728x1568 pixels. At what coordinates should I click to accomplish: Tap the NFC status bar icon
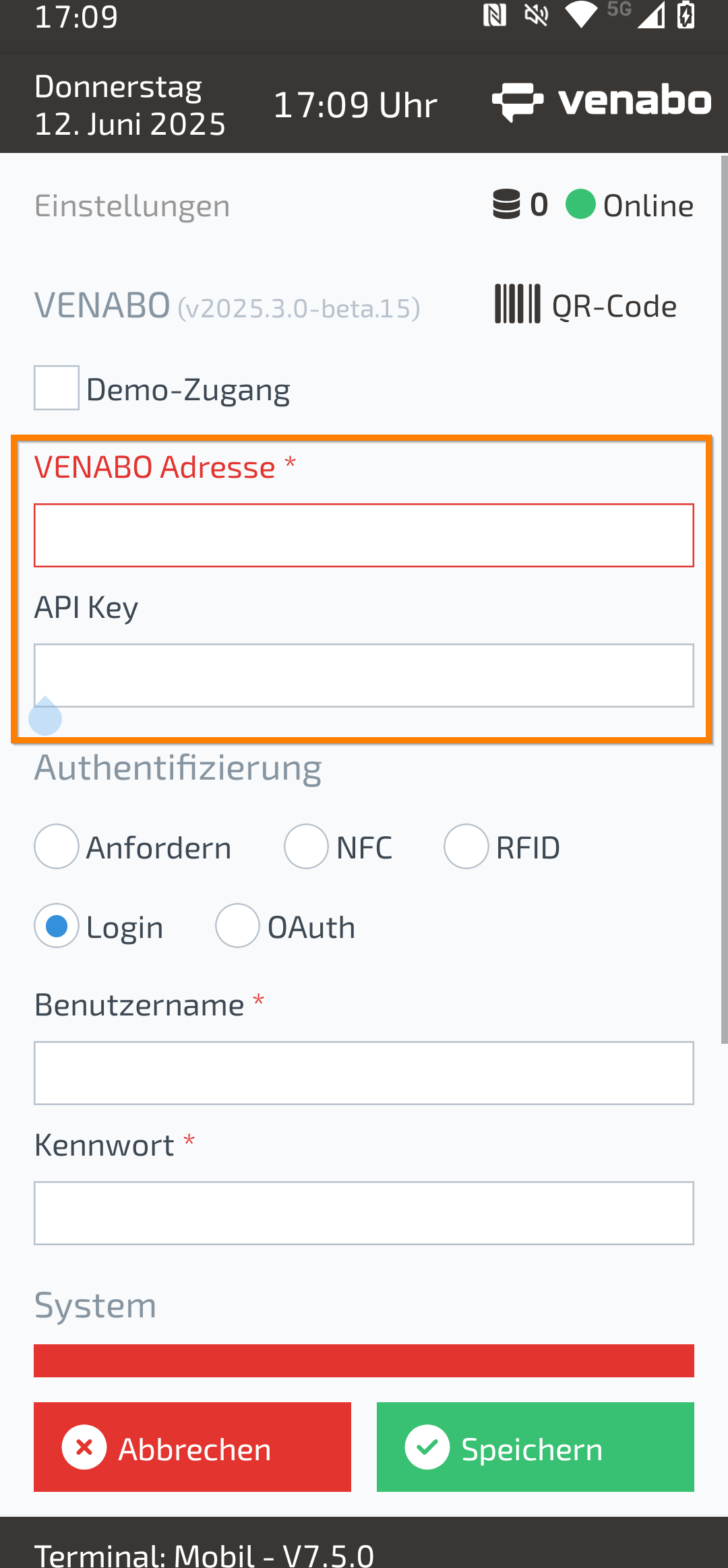coord(495,15)
